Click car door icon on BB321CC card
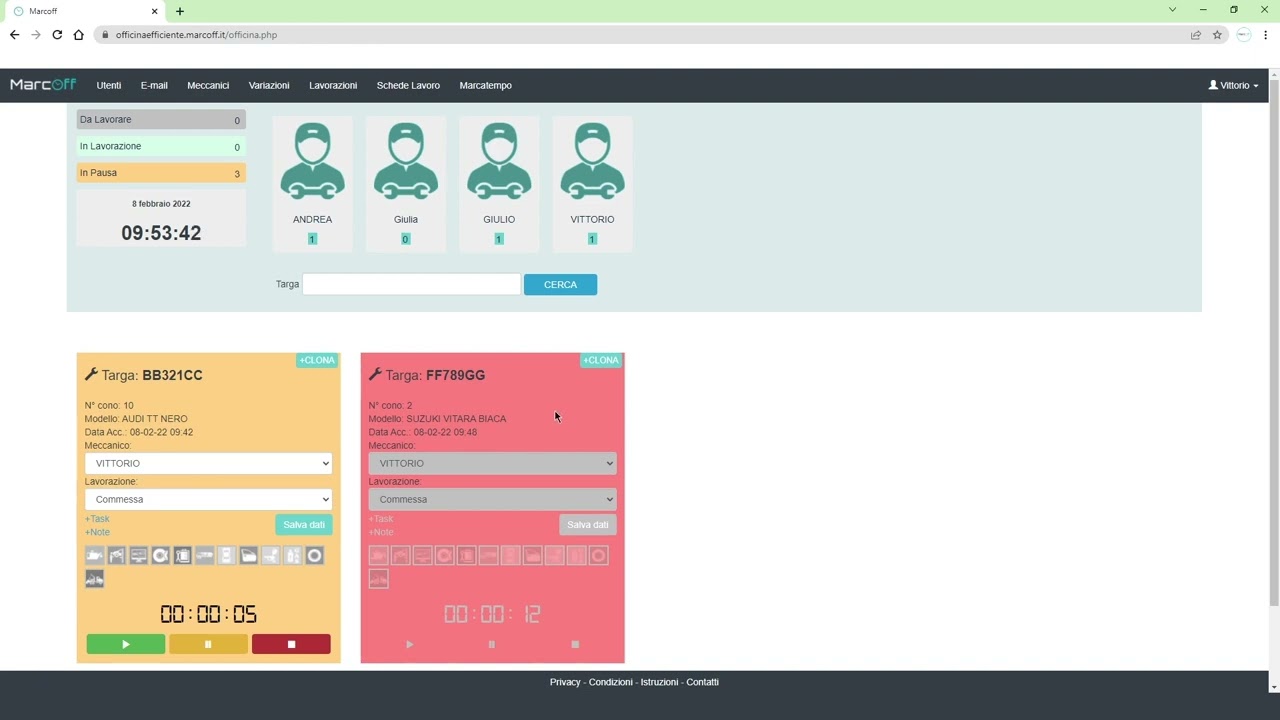Screen dimensions: 1280x720 click(x=249, y=555)
